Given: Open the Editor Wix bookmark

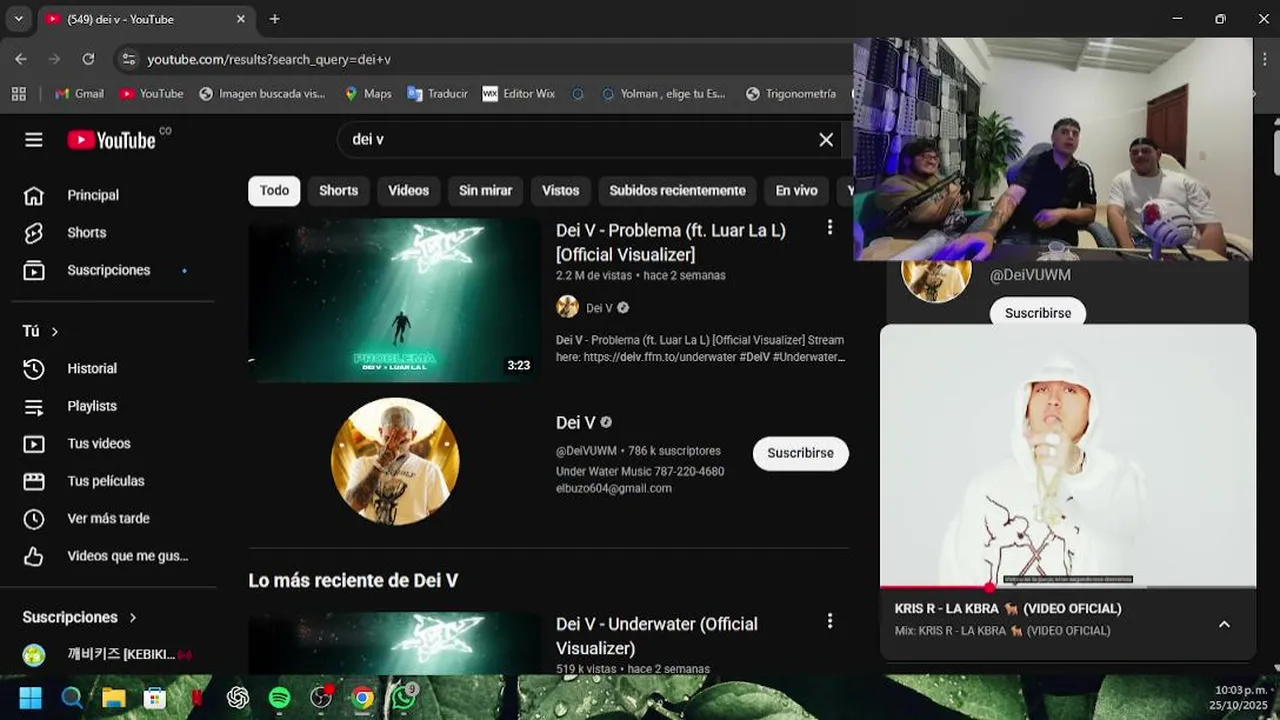Looking at the screenshot, I should point(518,93).
